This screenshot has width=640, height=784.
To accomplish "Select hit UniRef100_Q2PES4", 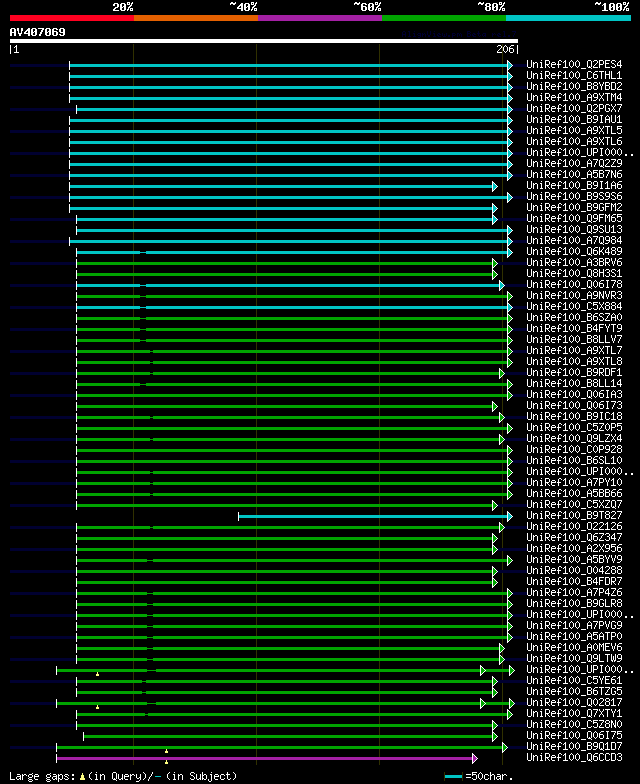I will click(574, 64).
